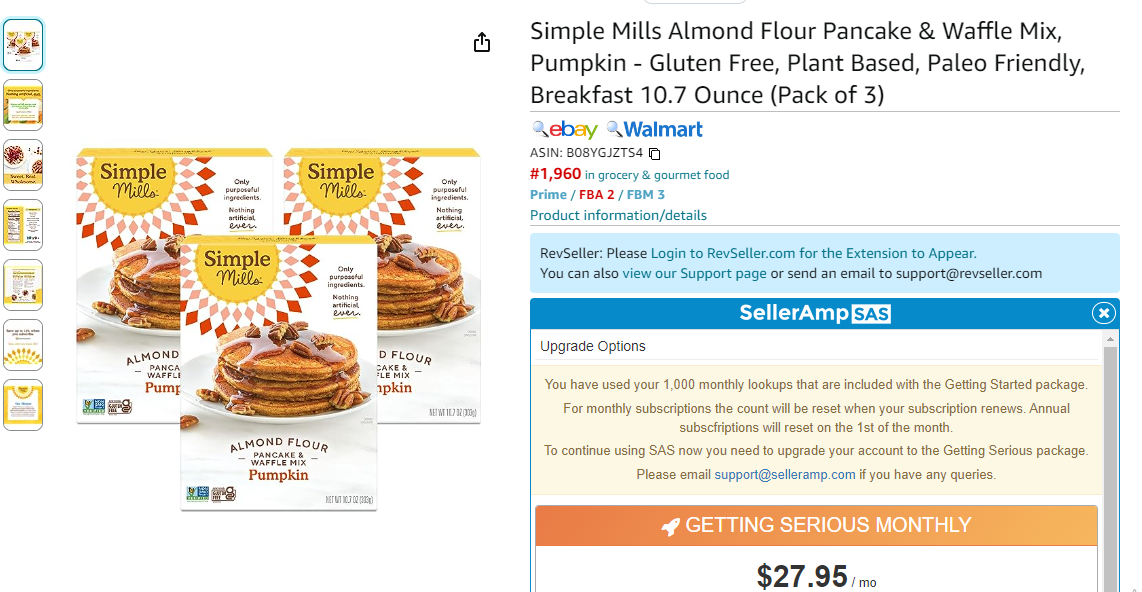
Task: Select the fifth product thumbnail
Action: coord(23,285)
